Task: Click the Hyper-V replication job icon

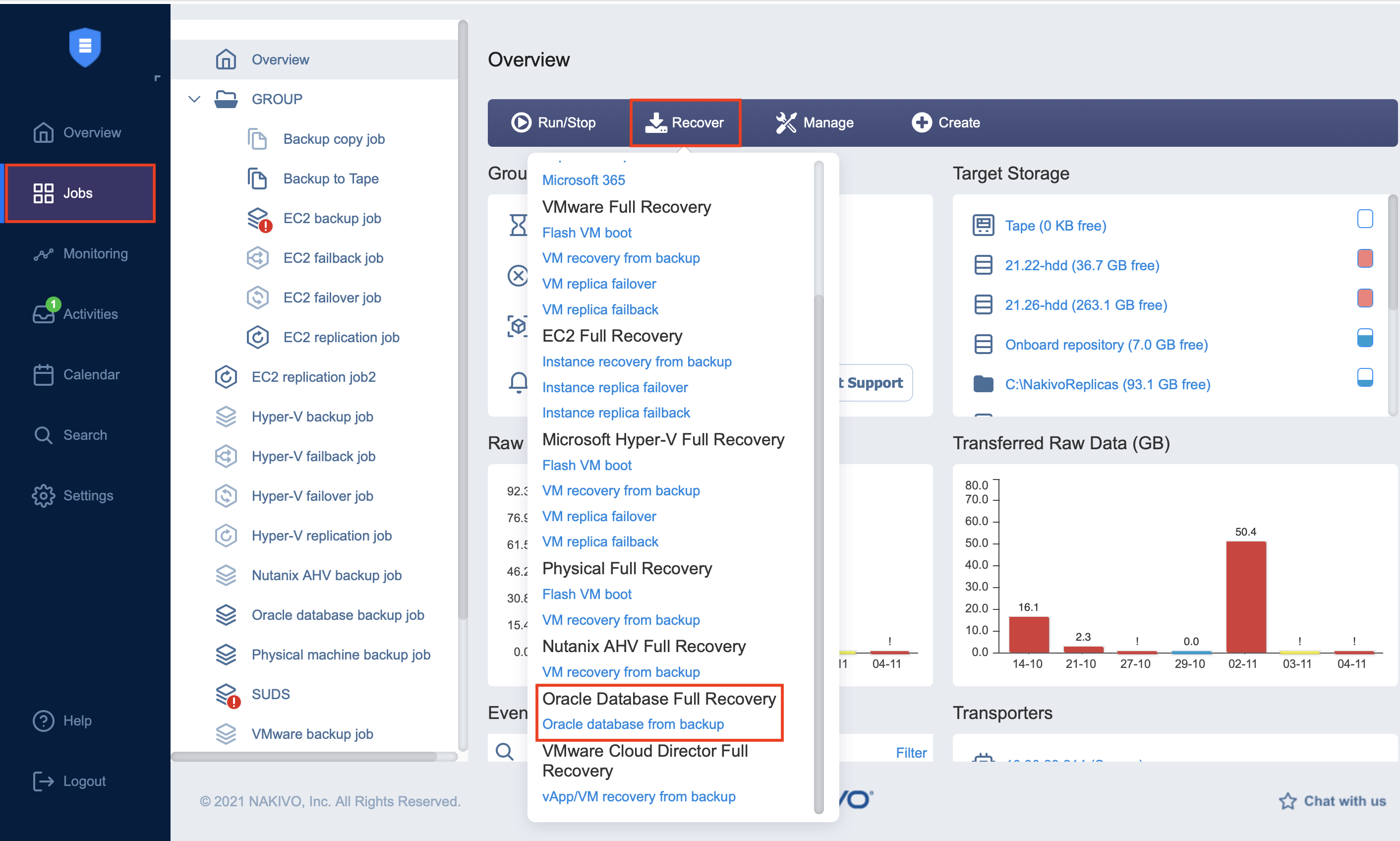Action: (x=226, y=536)
